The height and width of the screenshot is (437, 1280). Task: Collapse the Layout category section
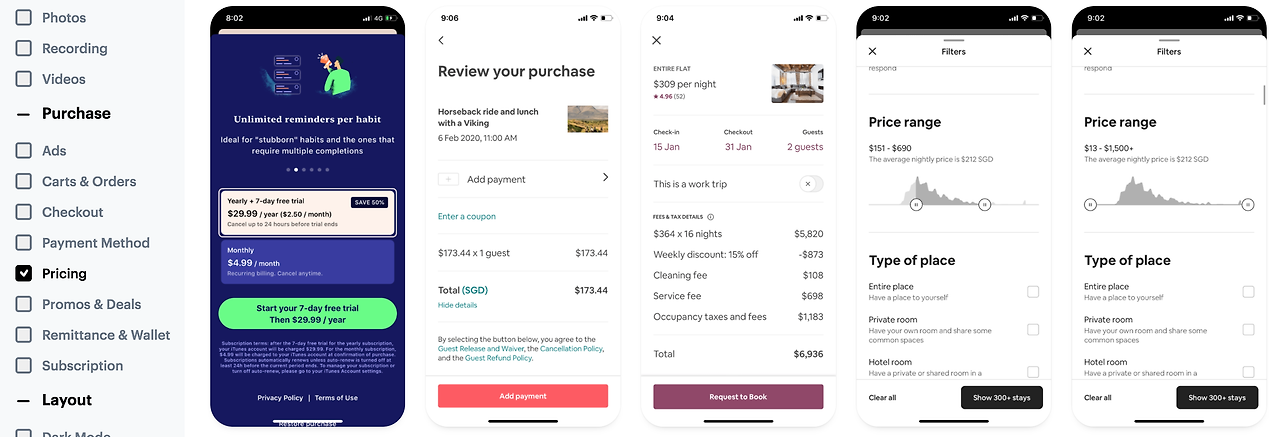(x=24, y=400)
